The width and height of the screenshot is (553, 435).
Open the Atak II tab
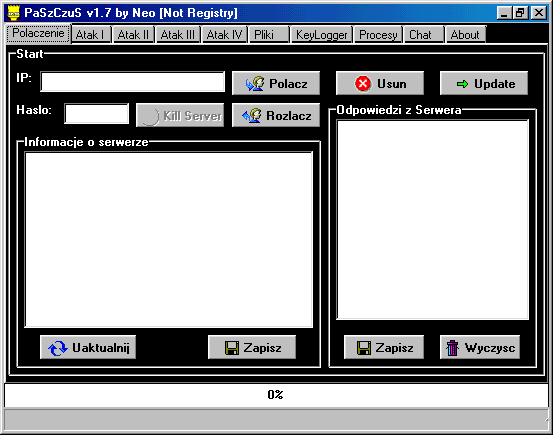pos(133,35)
